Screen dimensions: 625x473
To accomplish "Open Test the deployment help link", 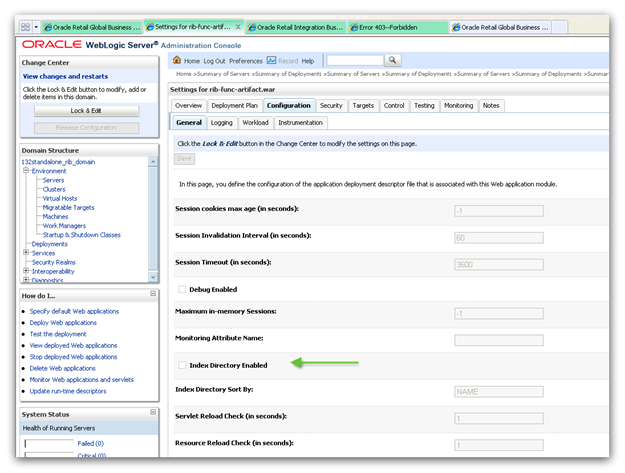I will [58, 334].
